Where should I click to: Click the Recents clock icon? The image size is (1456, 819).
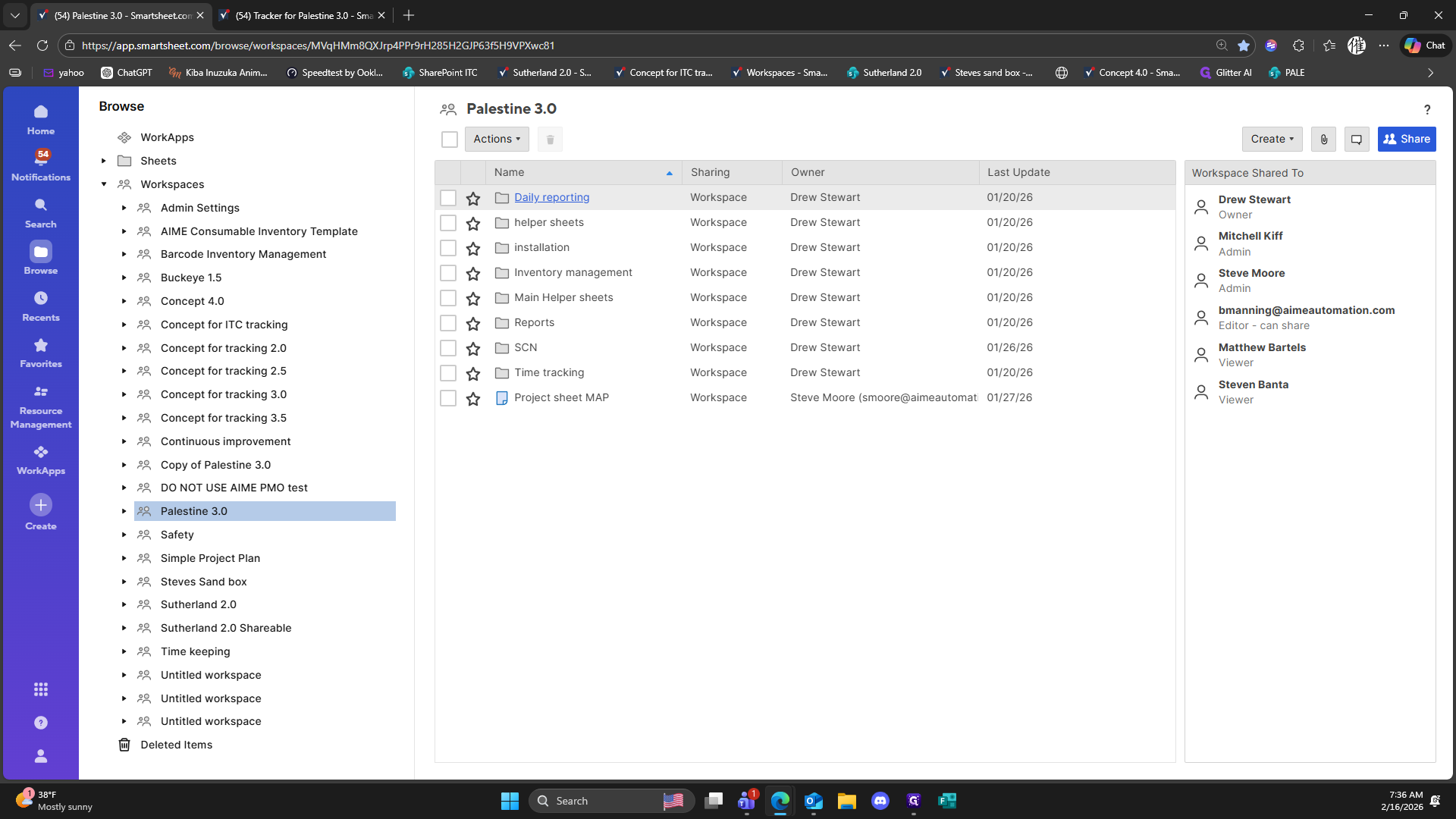(41, 298)
